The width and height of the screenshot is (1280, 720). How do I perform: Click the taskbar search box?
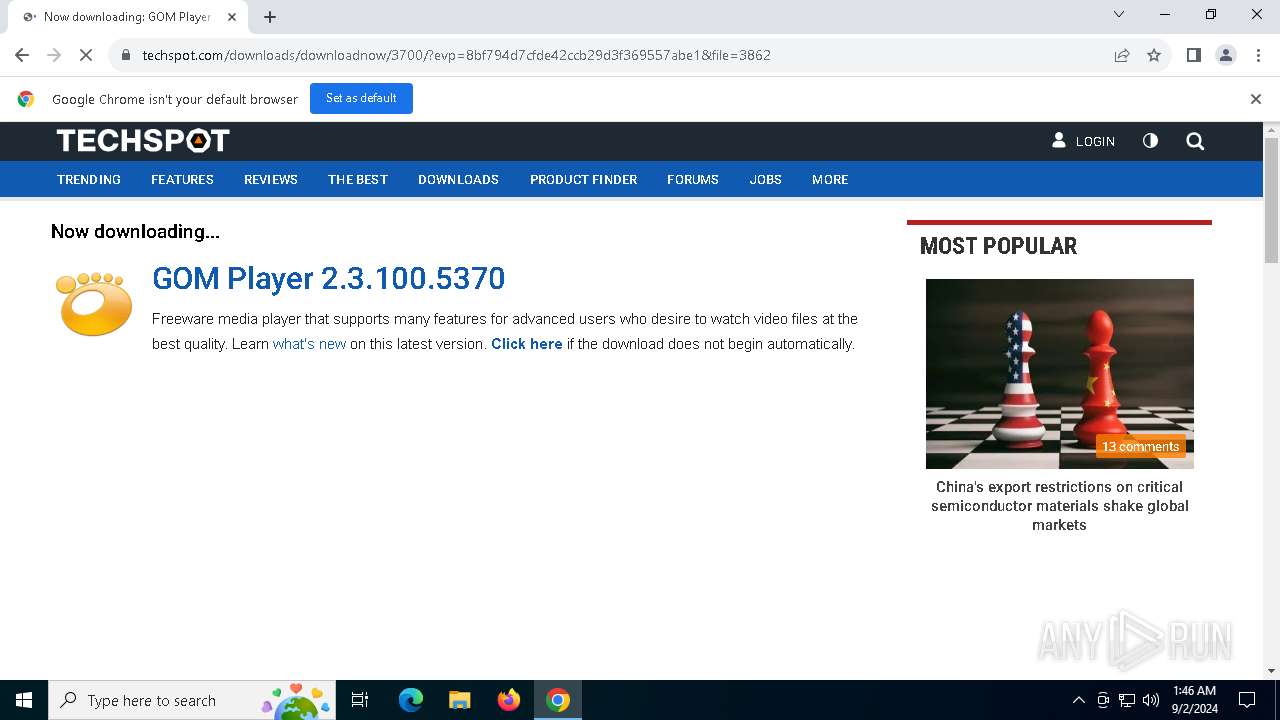click(x=191, y=700)
